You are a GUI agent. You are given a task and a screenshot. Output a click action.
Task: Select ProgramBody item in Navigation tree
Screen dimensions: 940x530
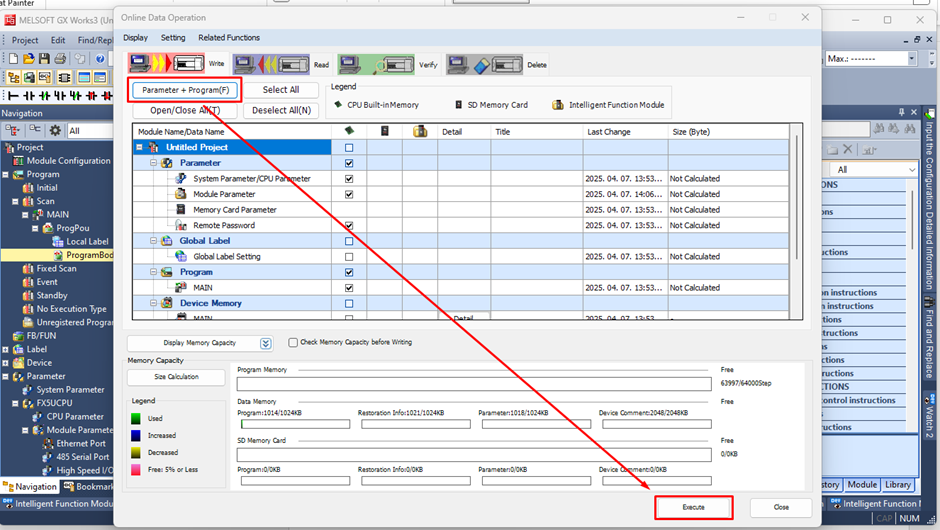90,255
